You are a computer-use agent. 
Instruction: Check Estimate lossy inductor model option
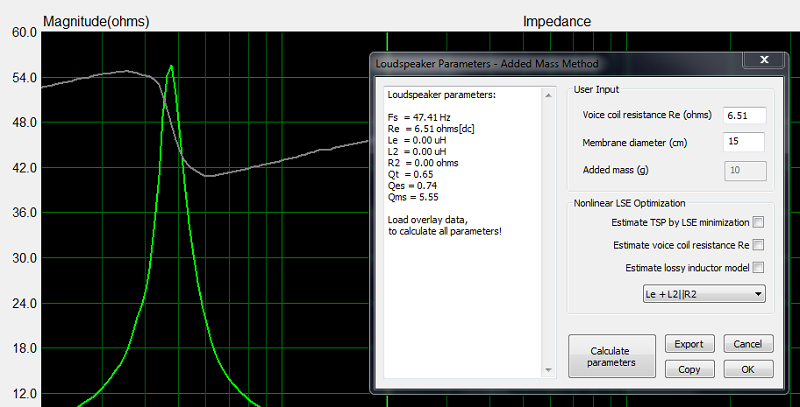tap(758, 267)
